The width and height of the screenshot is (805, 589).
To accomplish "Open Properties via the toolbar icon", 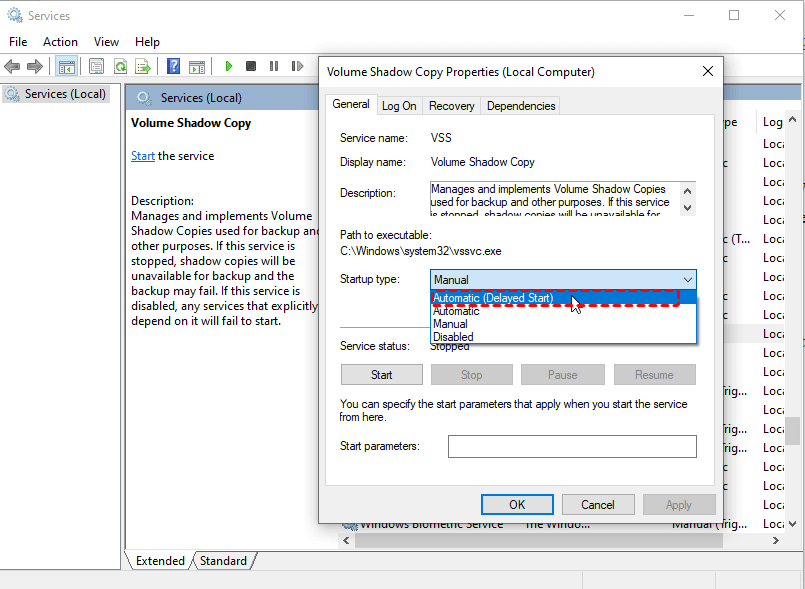I will click(x=96, y=67).
